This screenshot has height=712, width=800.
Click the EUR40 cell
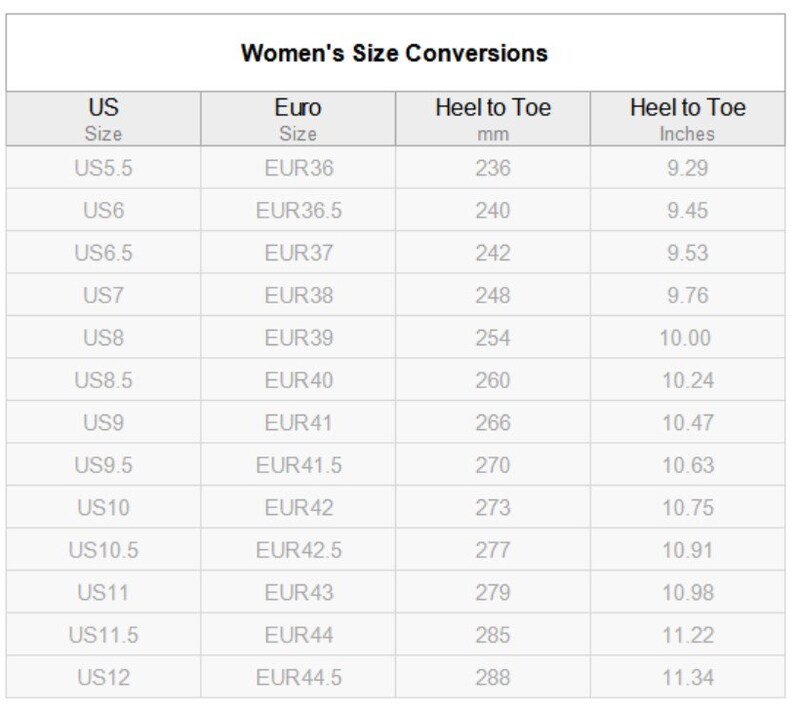(298, 380)
